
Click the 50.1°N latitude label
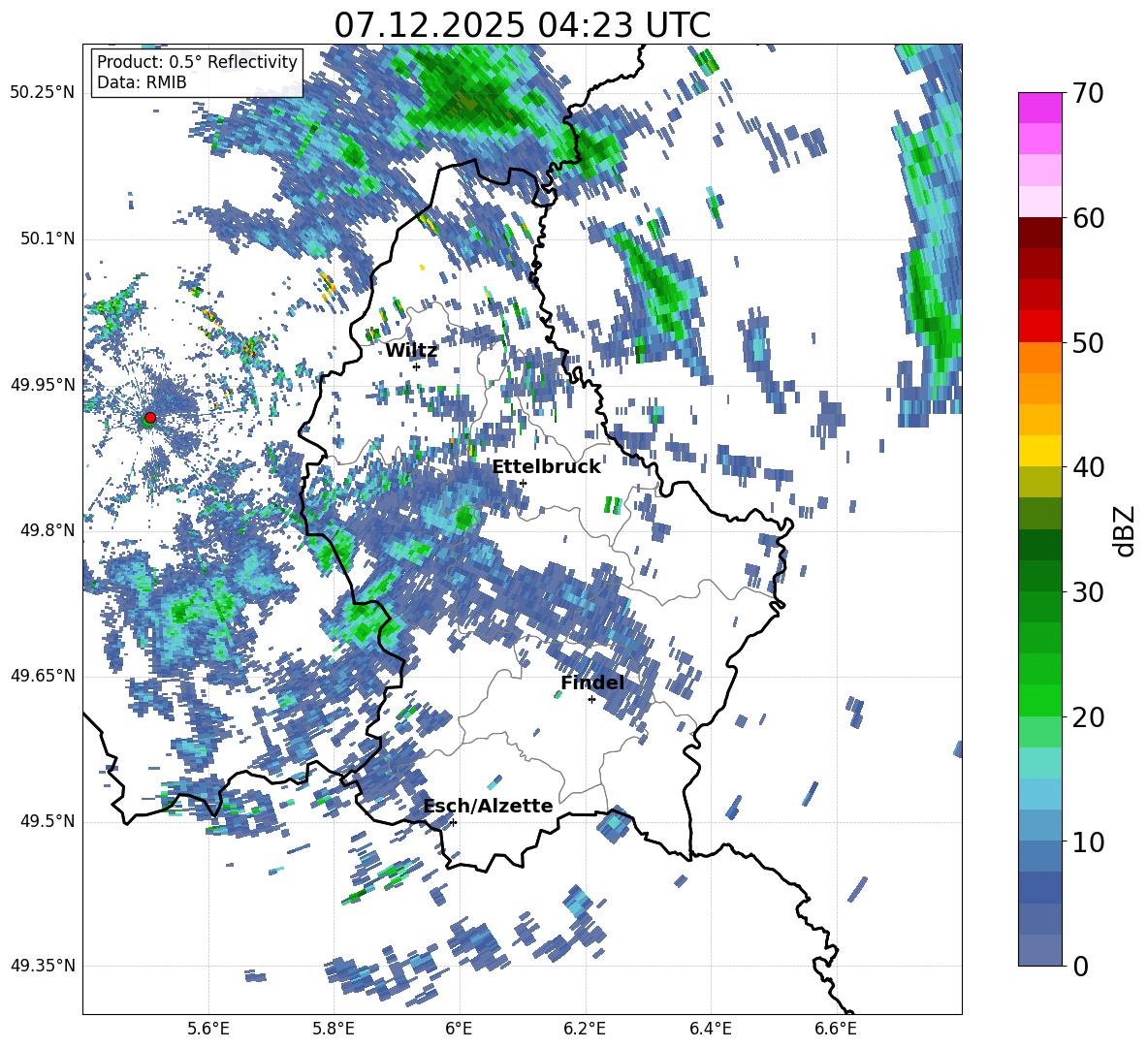click(47, 238)
